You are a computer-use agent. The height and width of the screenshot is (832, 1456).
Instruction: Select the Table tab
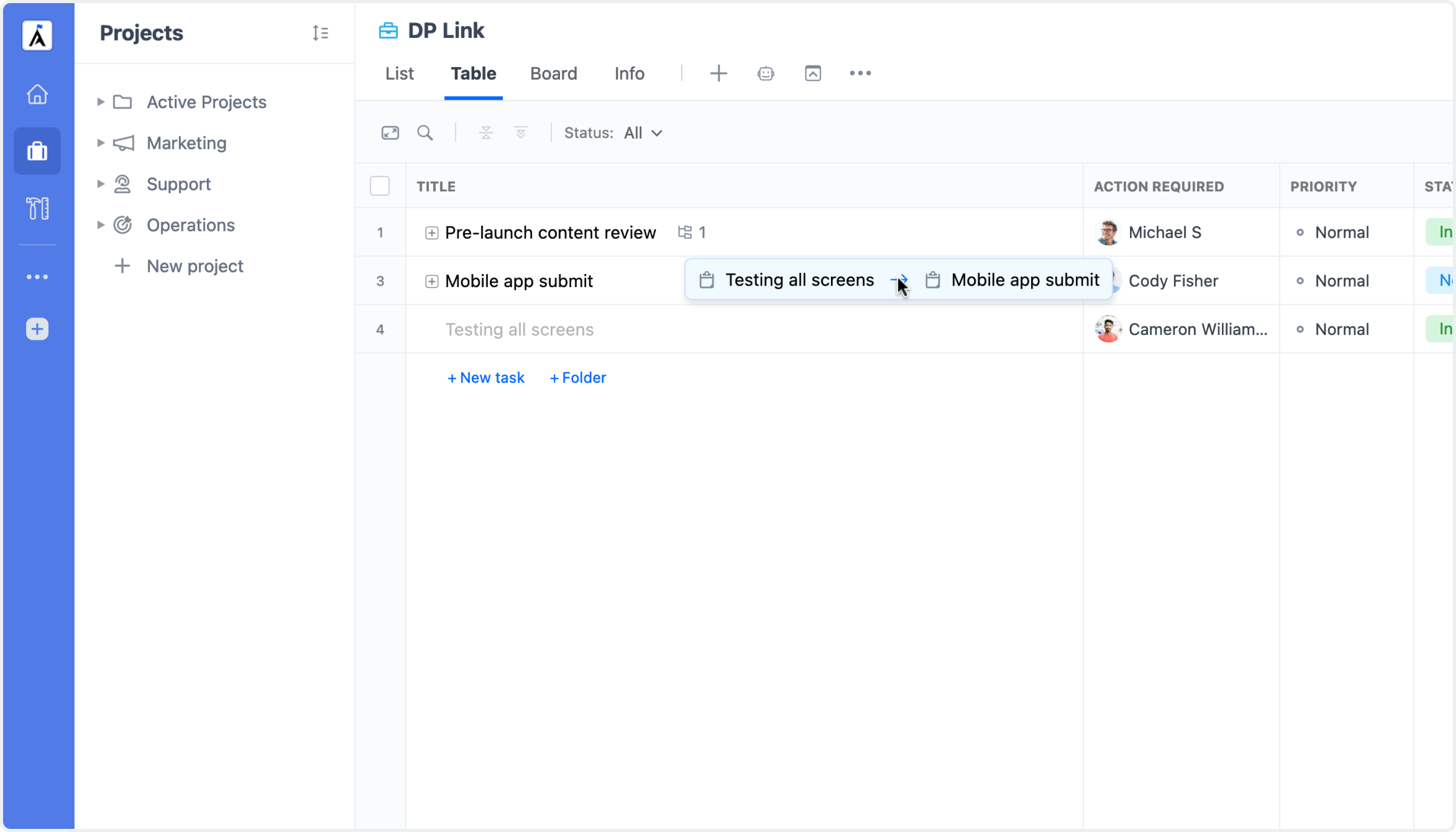(473, 74)
